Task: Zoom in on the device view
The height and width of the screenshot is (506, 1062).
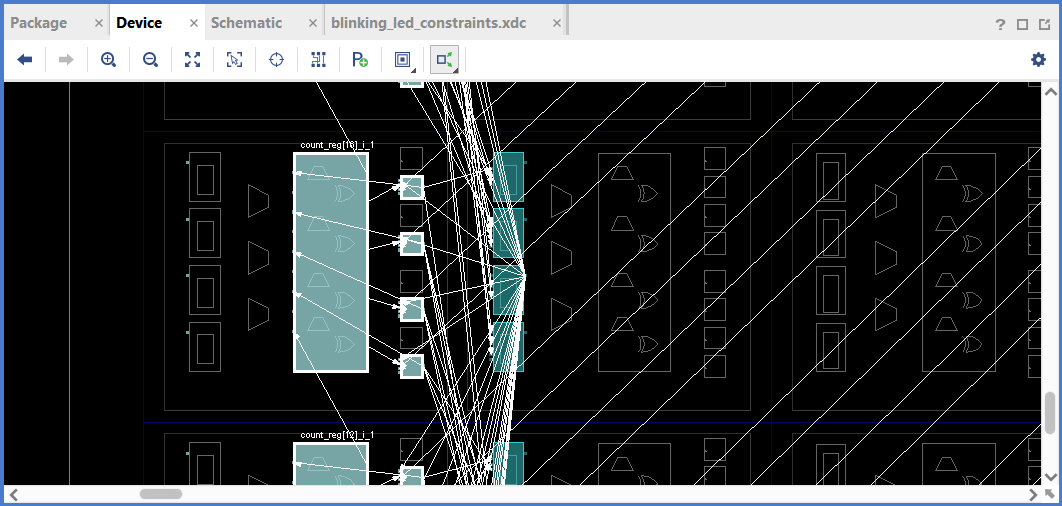Action: [x=108, y=60]
